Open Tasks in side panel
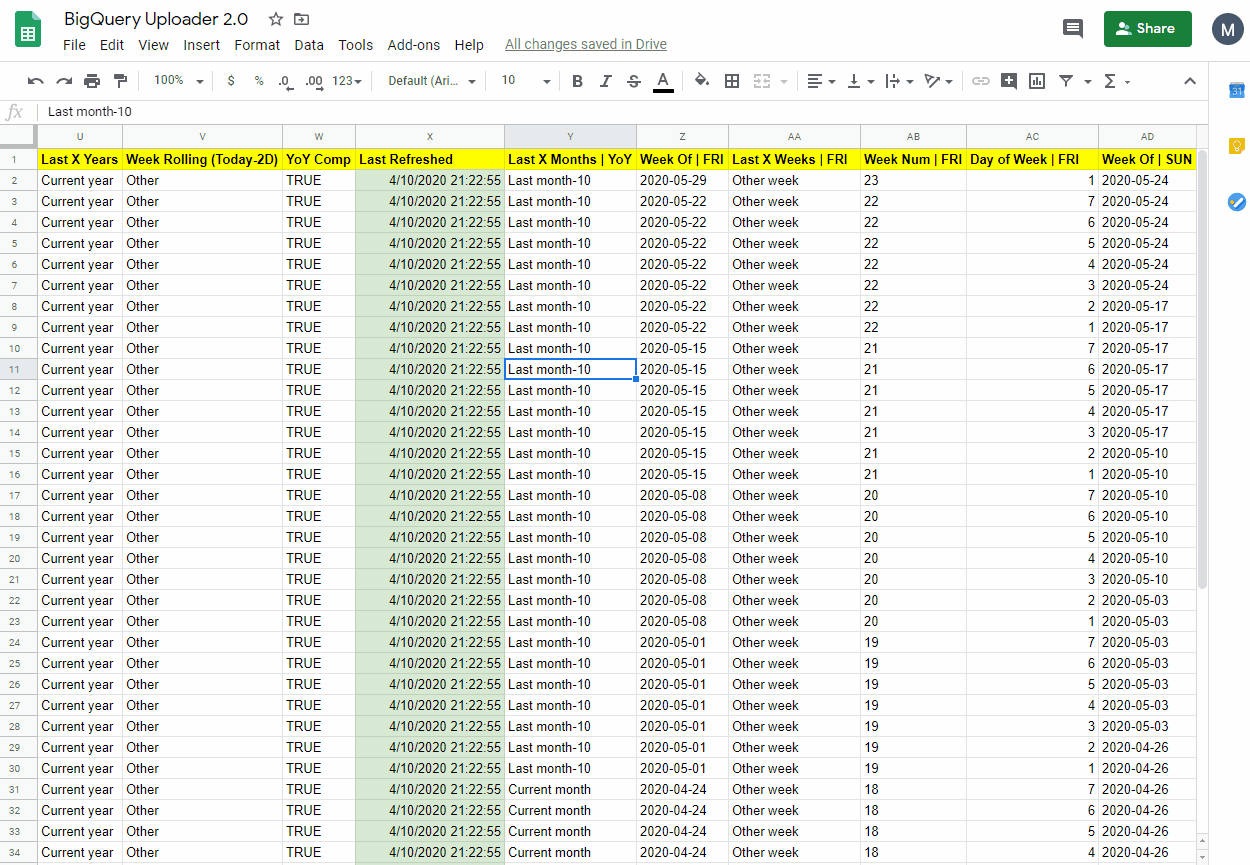Viewport: 1250px width, 865px height. pos(1236,202)
